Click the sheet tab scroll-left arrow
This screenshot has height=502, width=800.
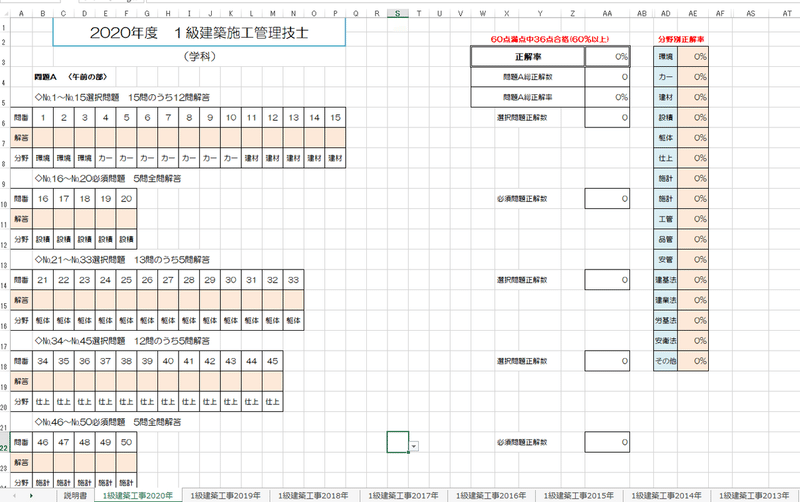[x=14, y=496]
